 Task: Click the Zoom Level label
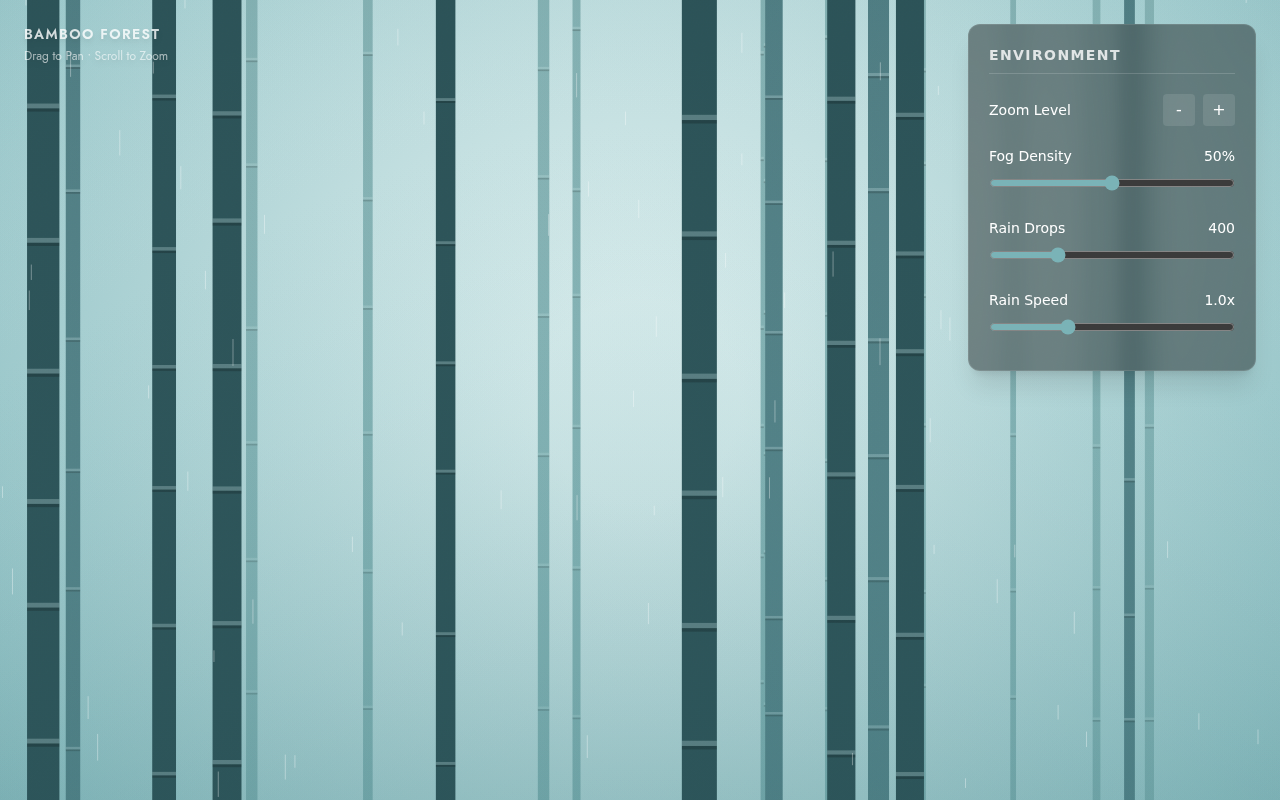(1030, 110)
